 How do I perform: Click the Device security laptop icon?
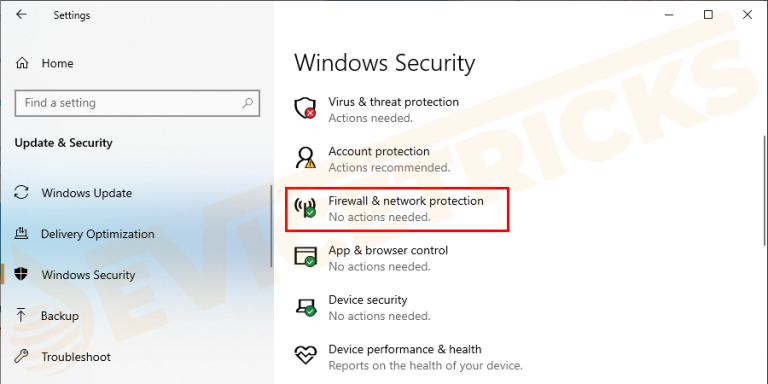(305, 306)
